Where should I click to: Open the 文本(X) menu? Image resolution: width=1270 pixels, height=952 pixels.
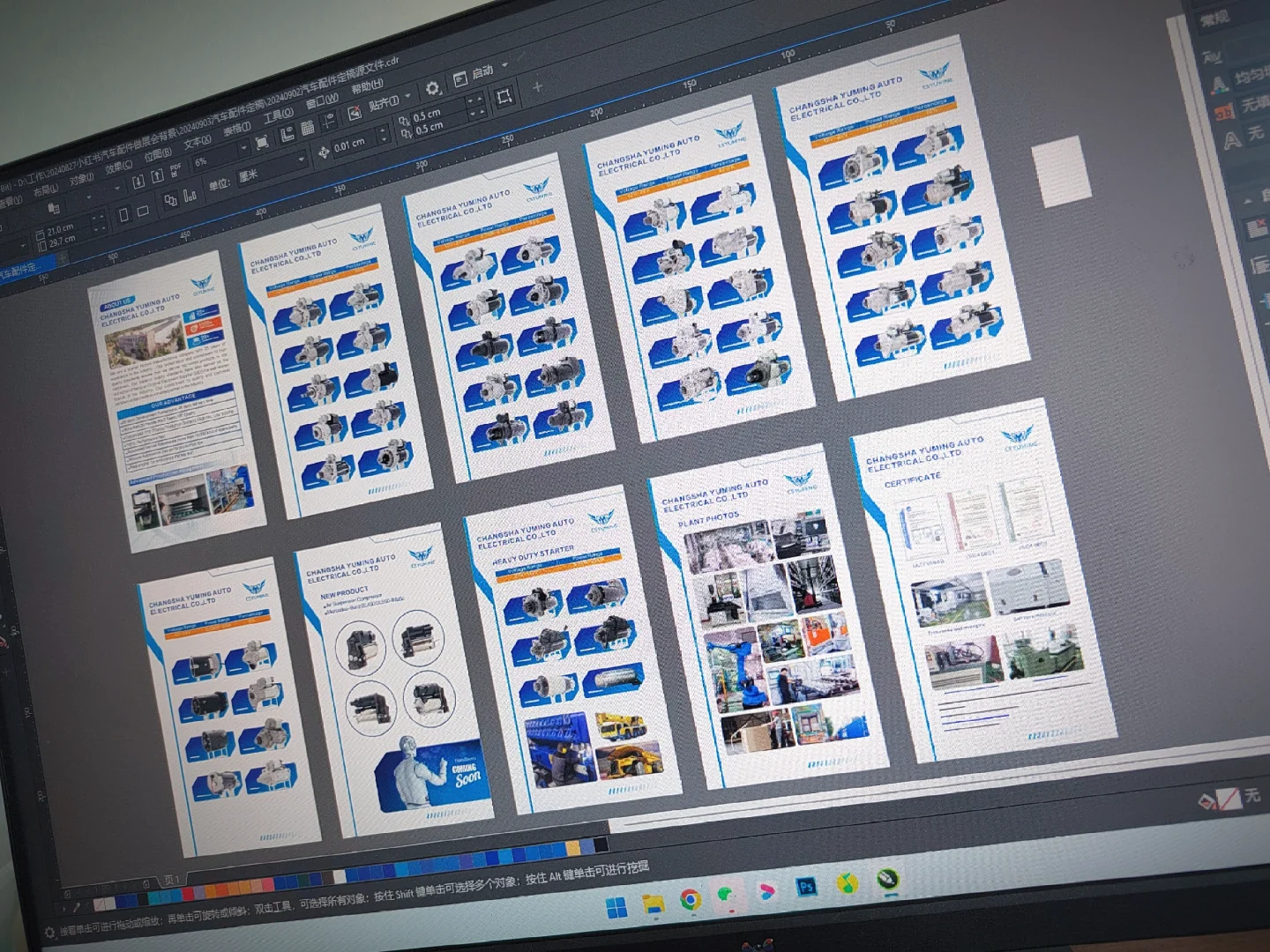point(198,141)
